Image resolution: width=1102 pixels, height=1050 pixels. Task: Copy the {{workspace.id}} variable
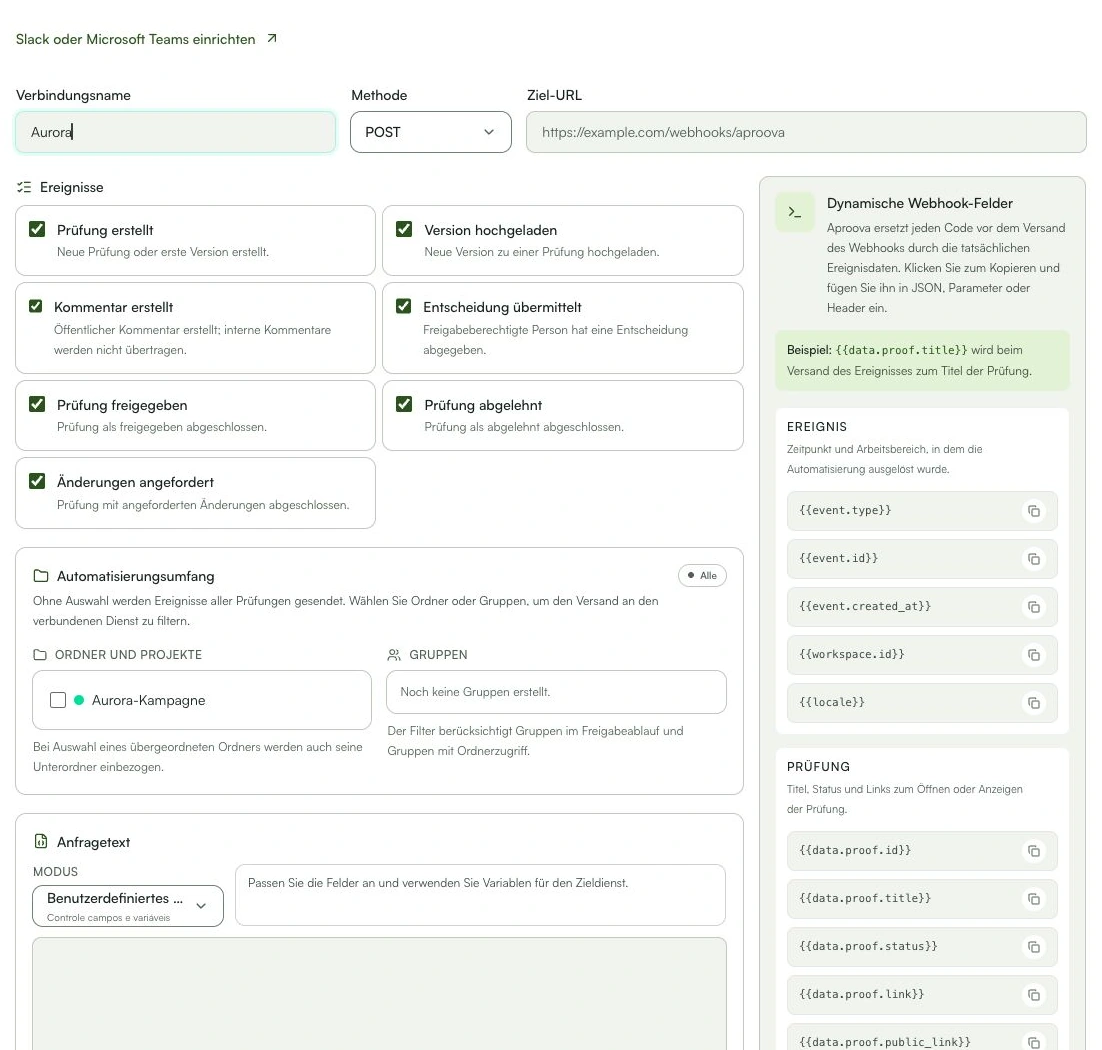[1033, 655]
